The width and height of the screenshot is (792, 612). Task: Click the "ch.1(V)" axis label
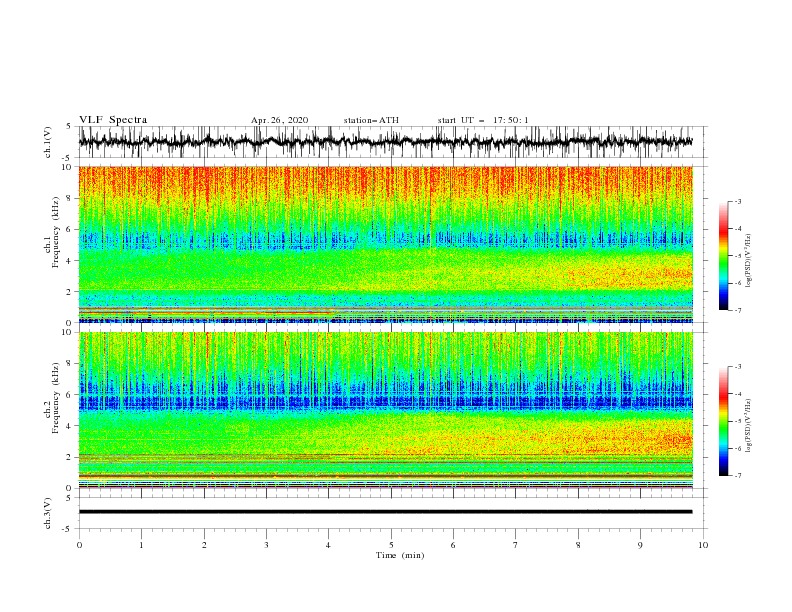pyautogui.click(x=48, y=142)
